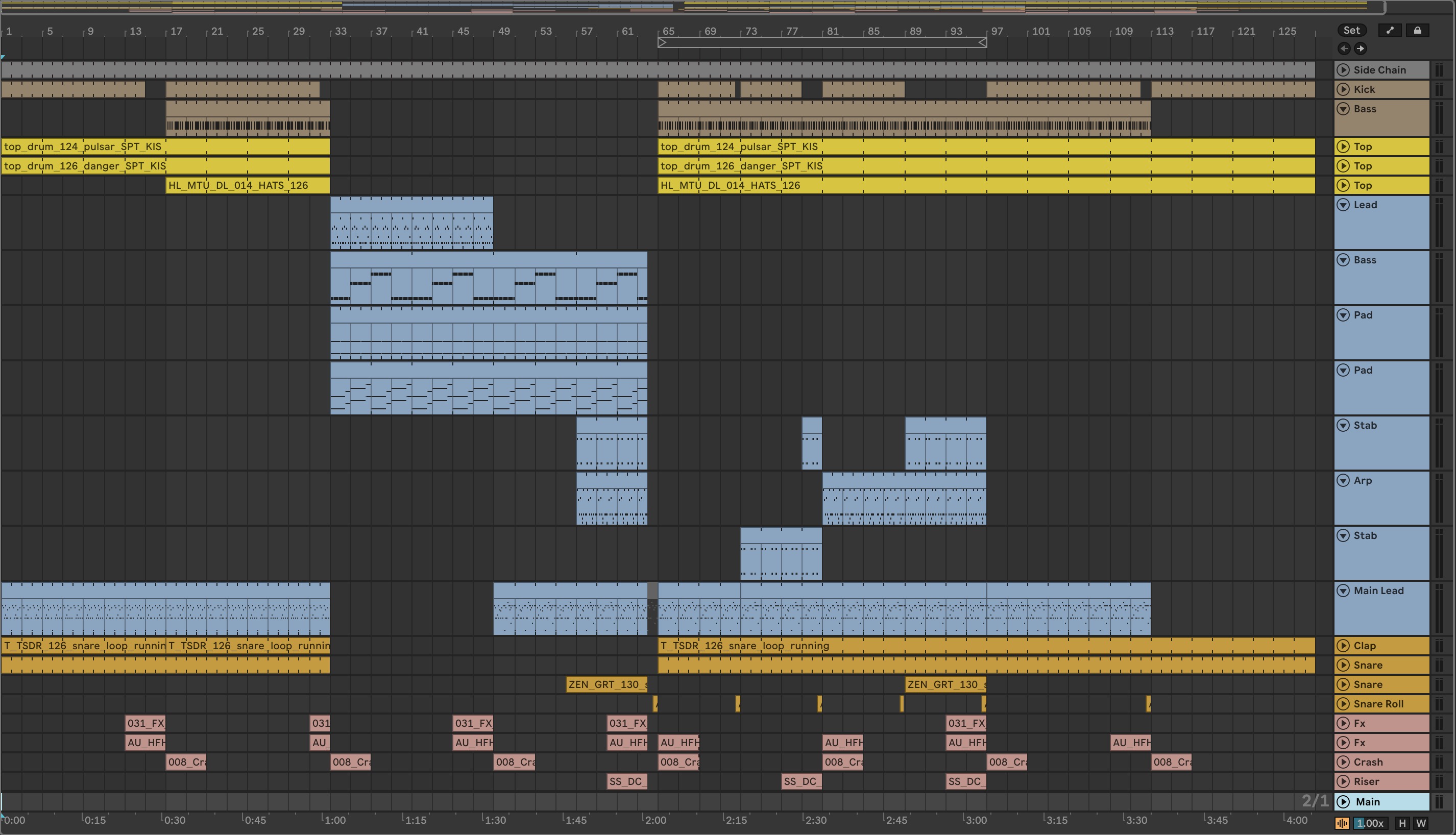Click the orange waveform icon at bottom right
Image resolution: width=1456 pixels, height=835 pixels.
coord(1342,823)
